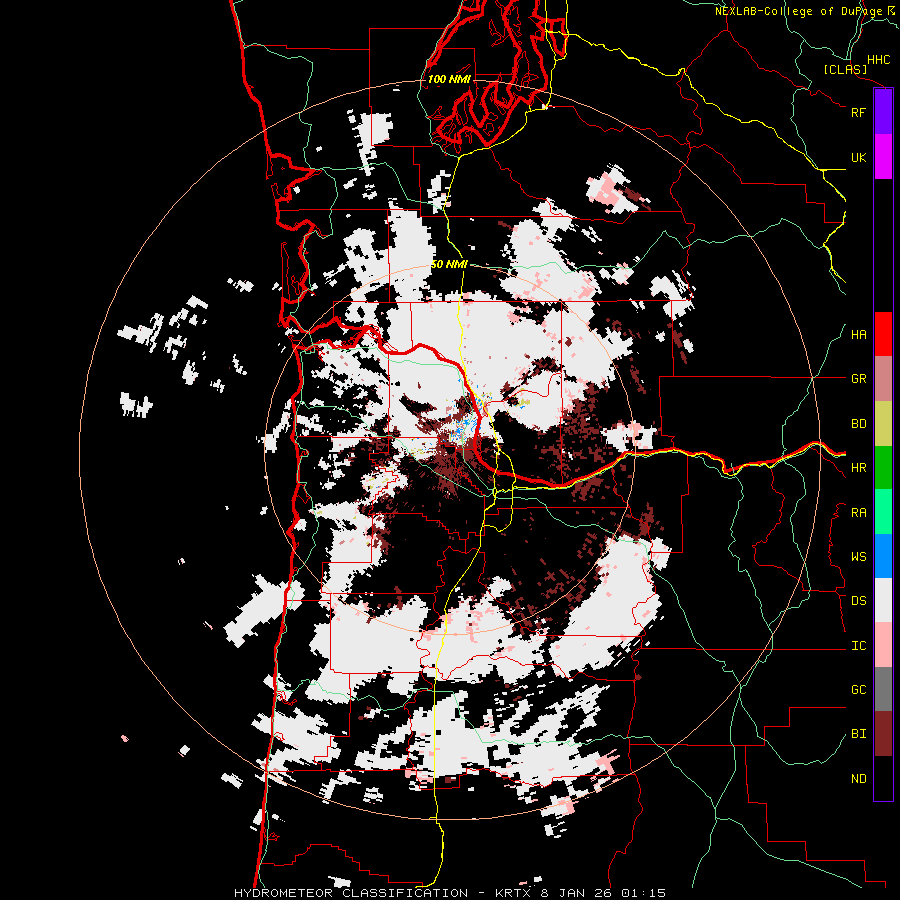This screenshot has height=900, width=900.
Task: Click the DS legend label
Action: (858, 601)
